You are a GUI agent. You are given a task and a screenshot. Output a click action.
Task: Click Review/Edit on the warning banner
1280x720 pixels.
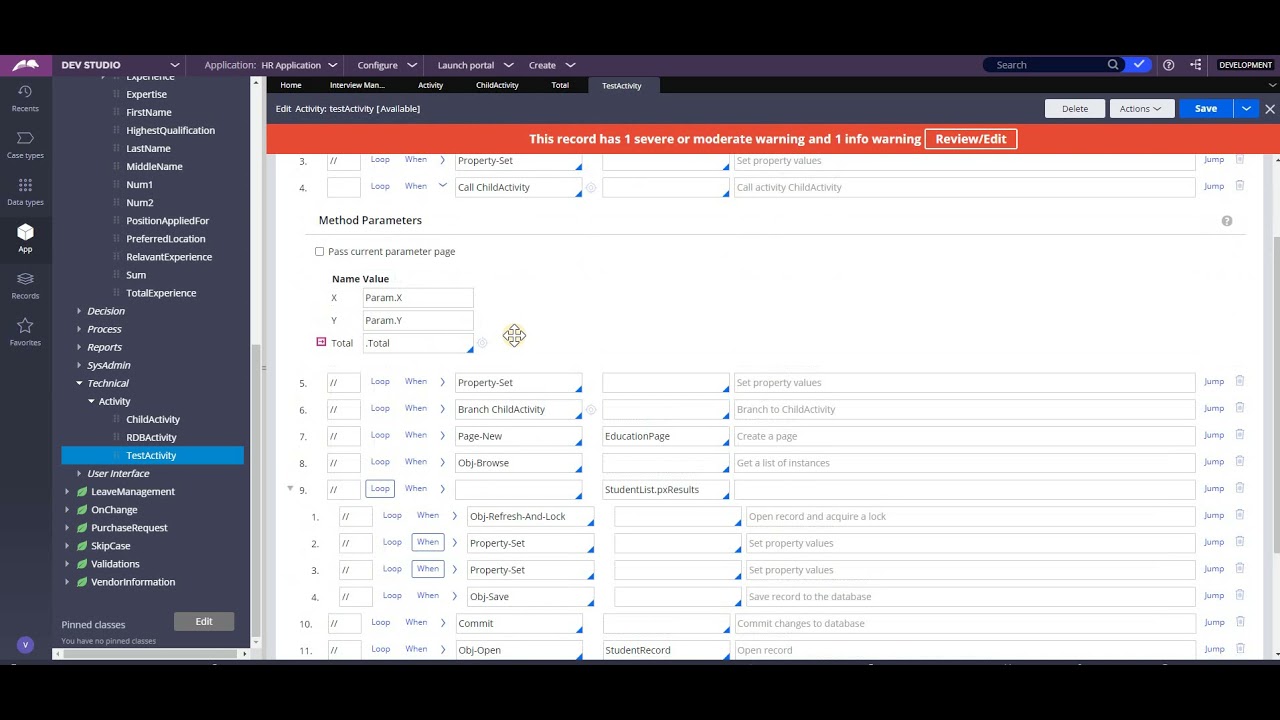[971, 139]
